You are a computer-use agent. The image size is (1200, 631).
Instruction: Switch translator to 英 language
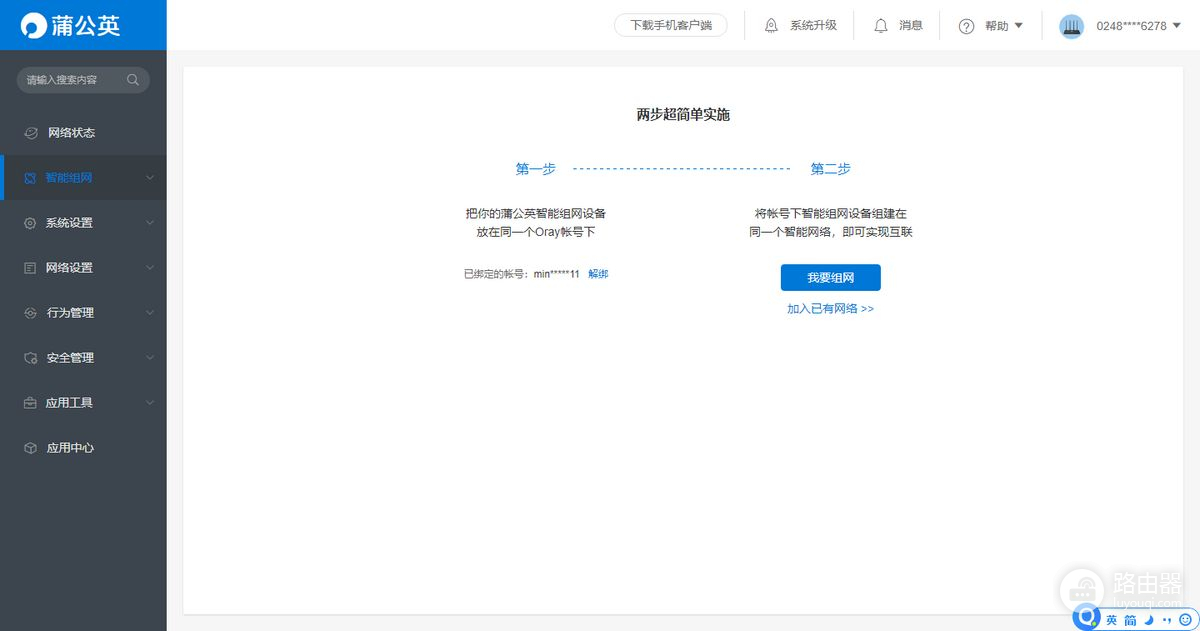pyautogui.click(x=1110, y=620)
